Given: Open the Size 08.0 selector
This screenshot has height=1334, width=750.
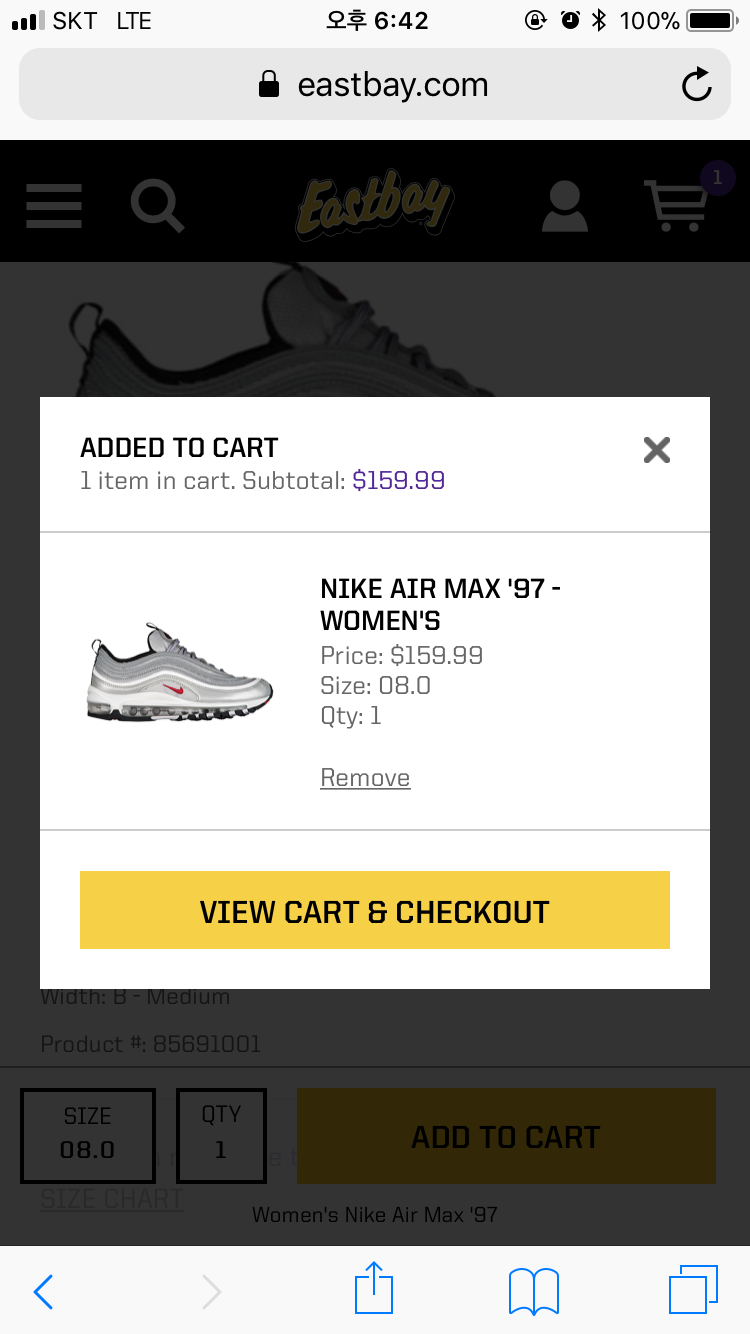Looking at the screenshot, I should pyautogui.click(x=88, y=1134).
